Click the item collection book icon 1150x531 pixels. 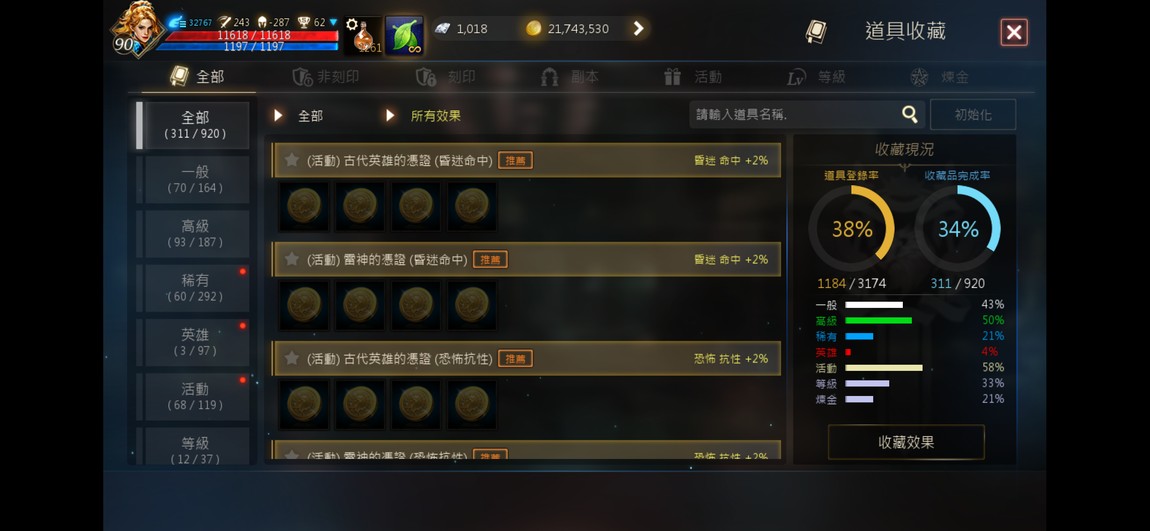click(816, 32)
